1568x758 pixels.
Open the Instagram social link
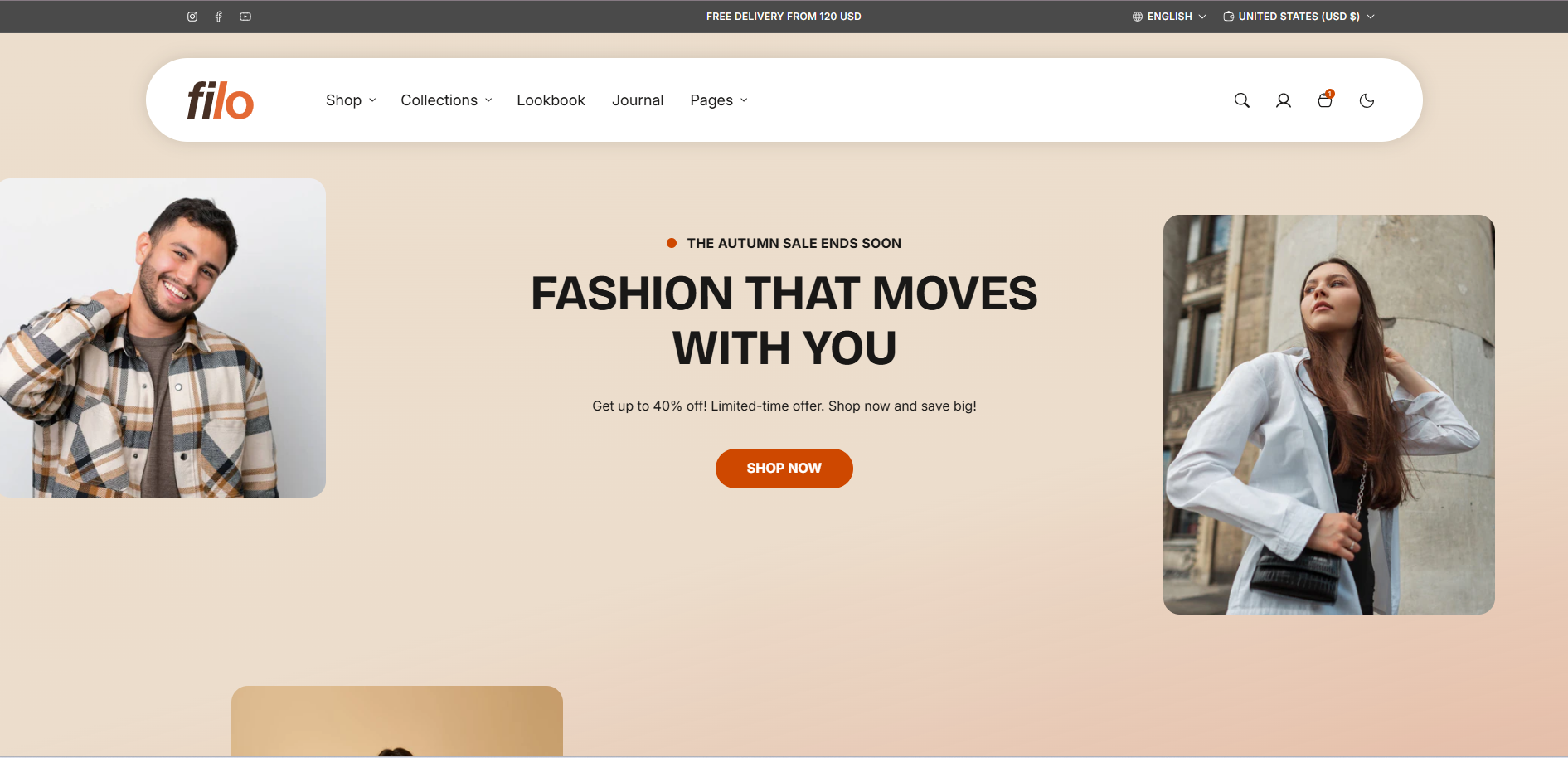click(x=192, y=17)
